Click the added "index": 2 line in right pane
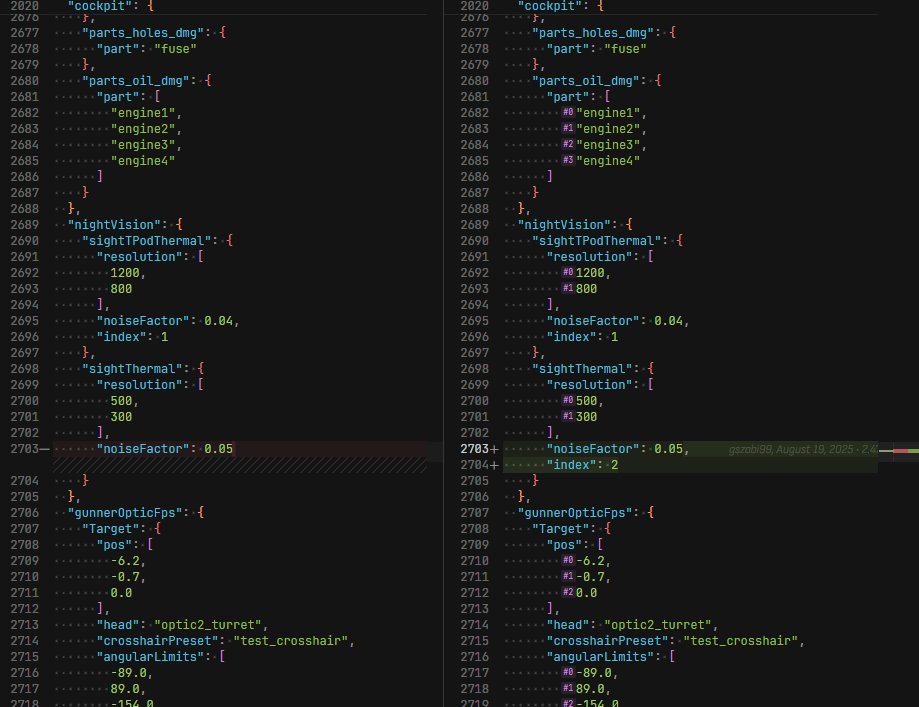 coord(690,465)
